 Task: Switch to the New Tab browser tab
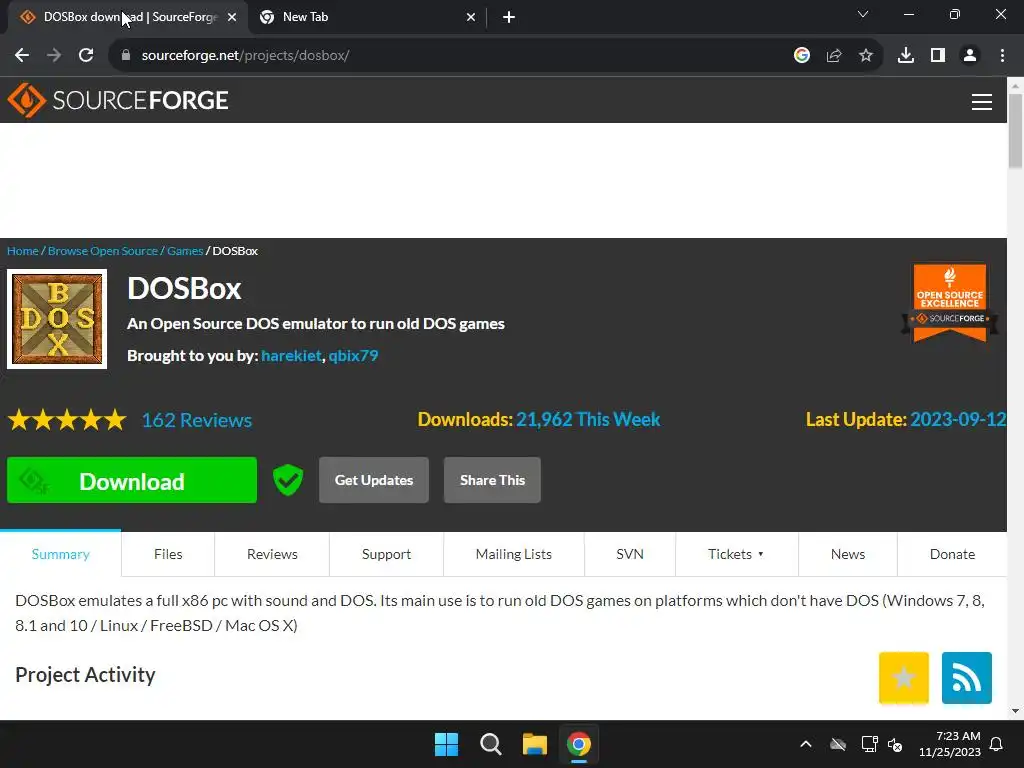point(368,17)
